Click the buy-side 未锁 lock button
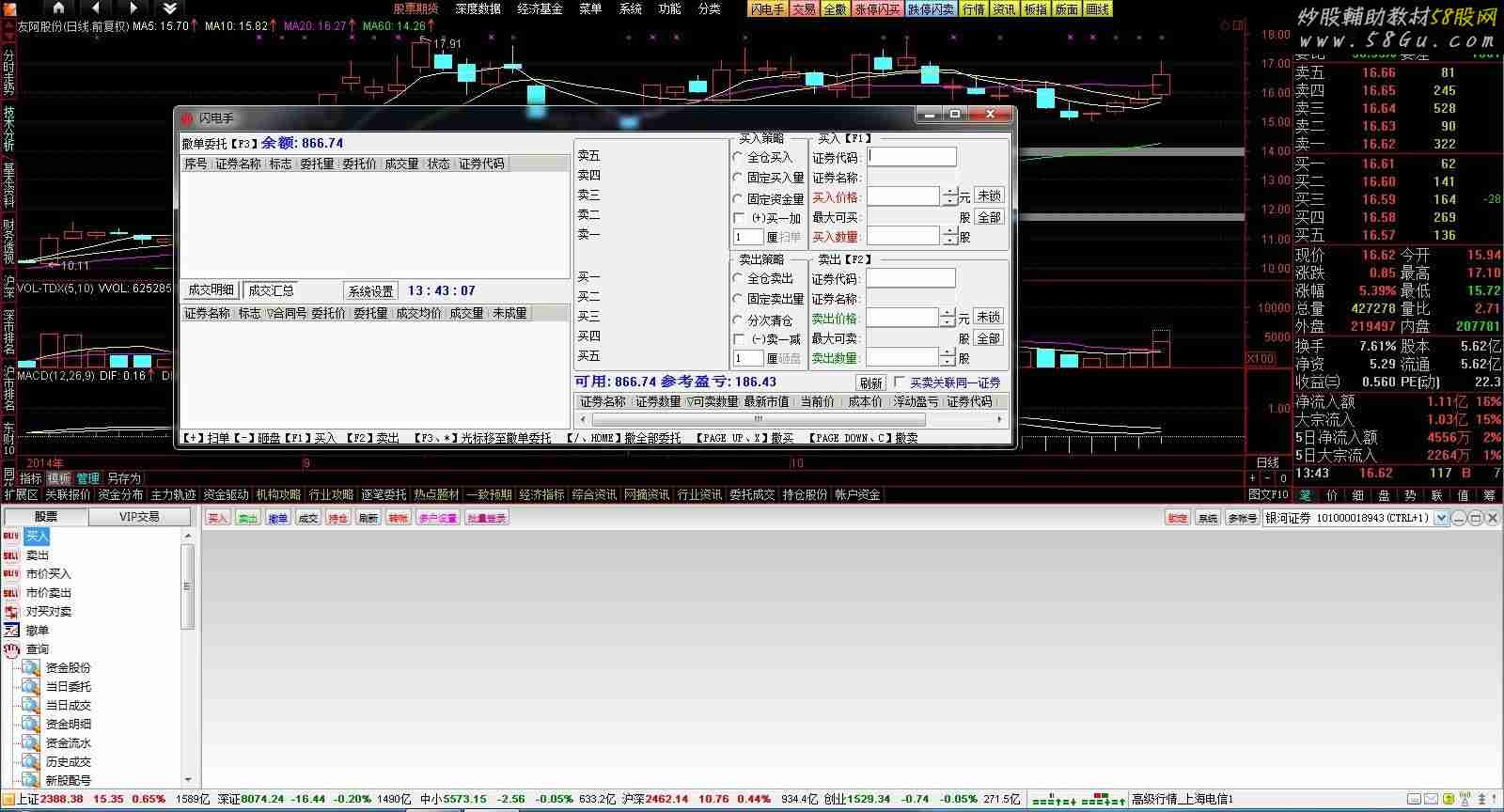This screenshot has width=1504, height=812. pos(989,195)
